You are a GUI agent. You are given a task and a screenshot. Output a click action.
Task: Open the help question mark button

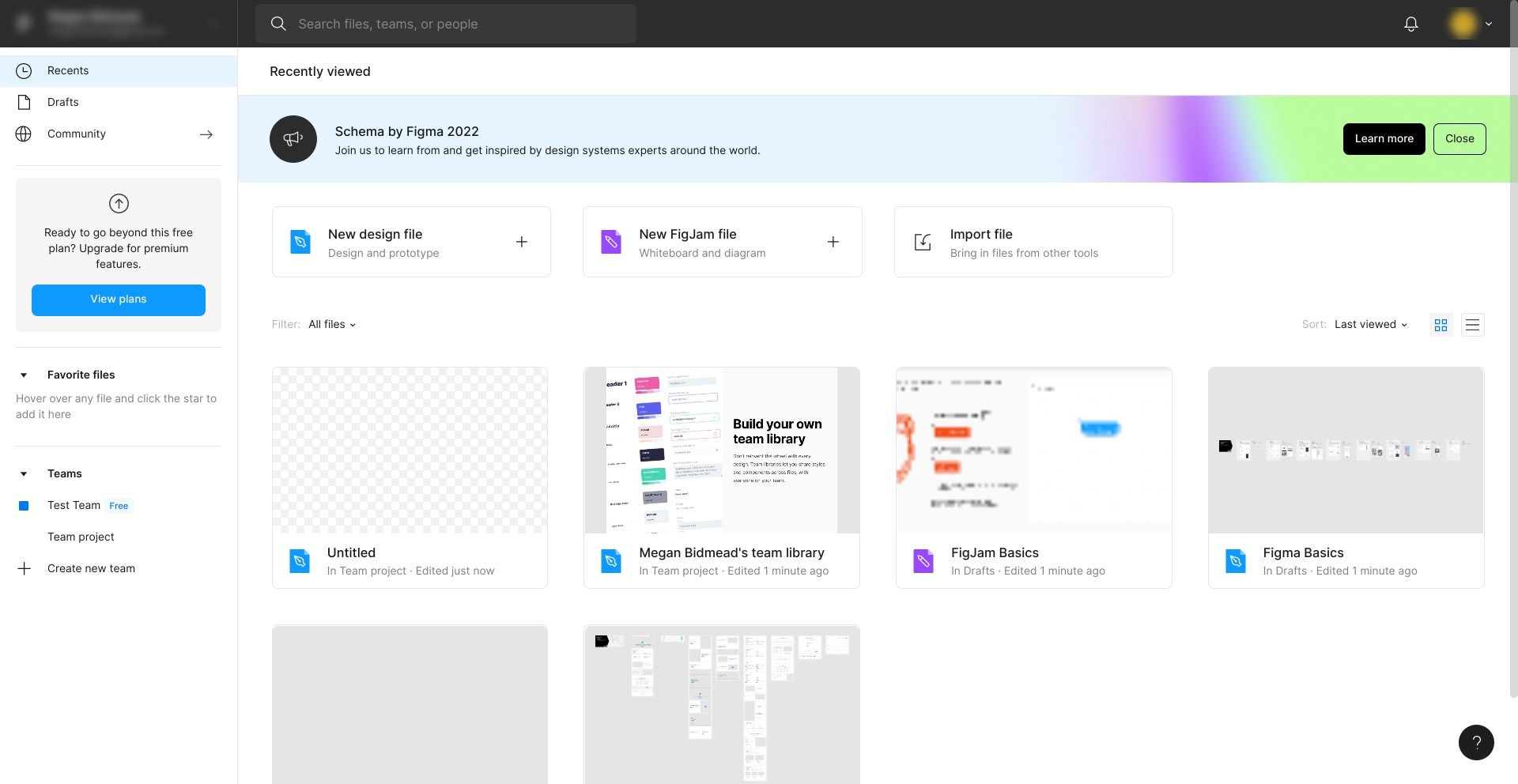pyautogui.click(x=1476, y=742)
